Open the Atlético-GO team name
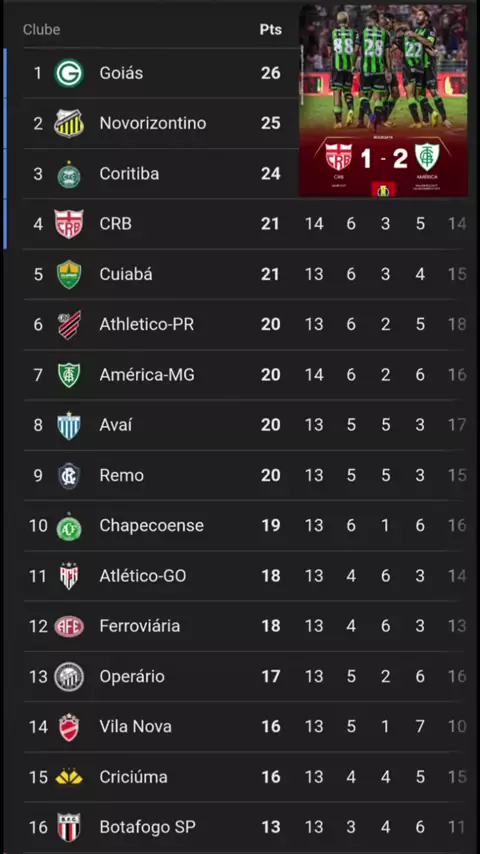 tap(143, 576)
